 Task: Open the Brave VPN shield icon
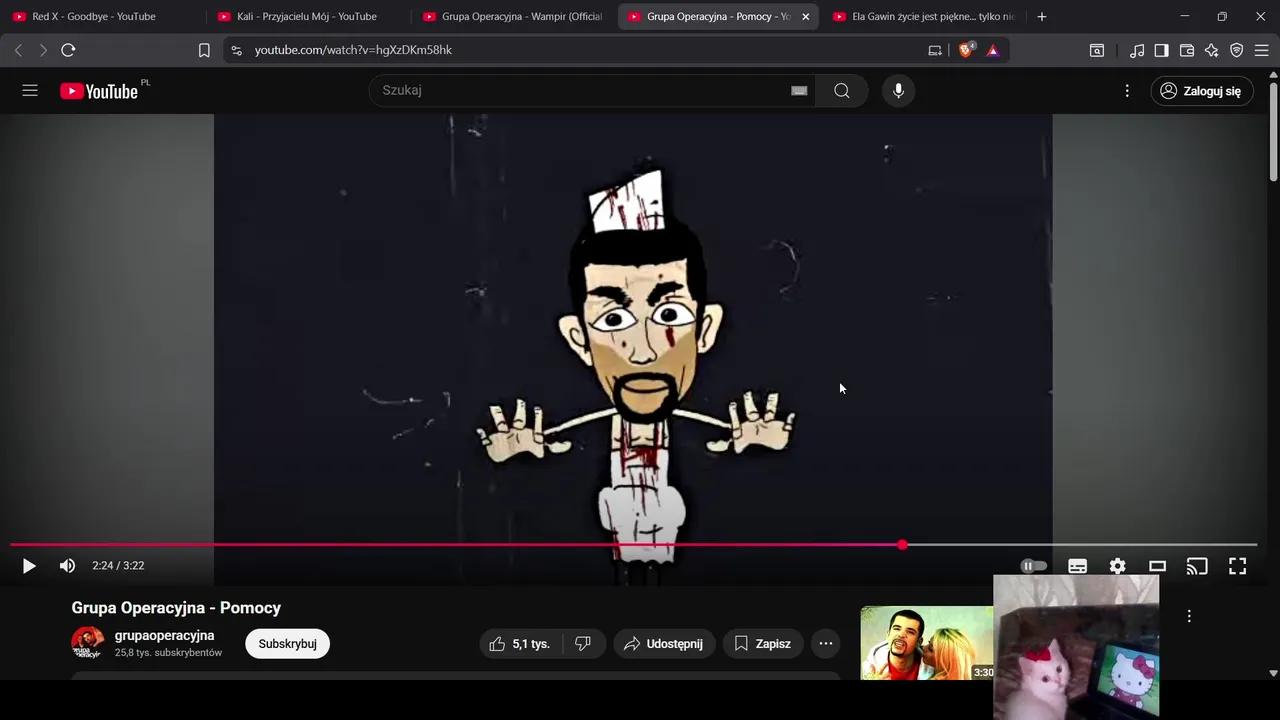[1237, 50]
